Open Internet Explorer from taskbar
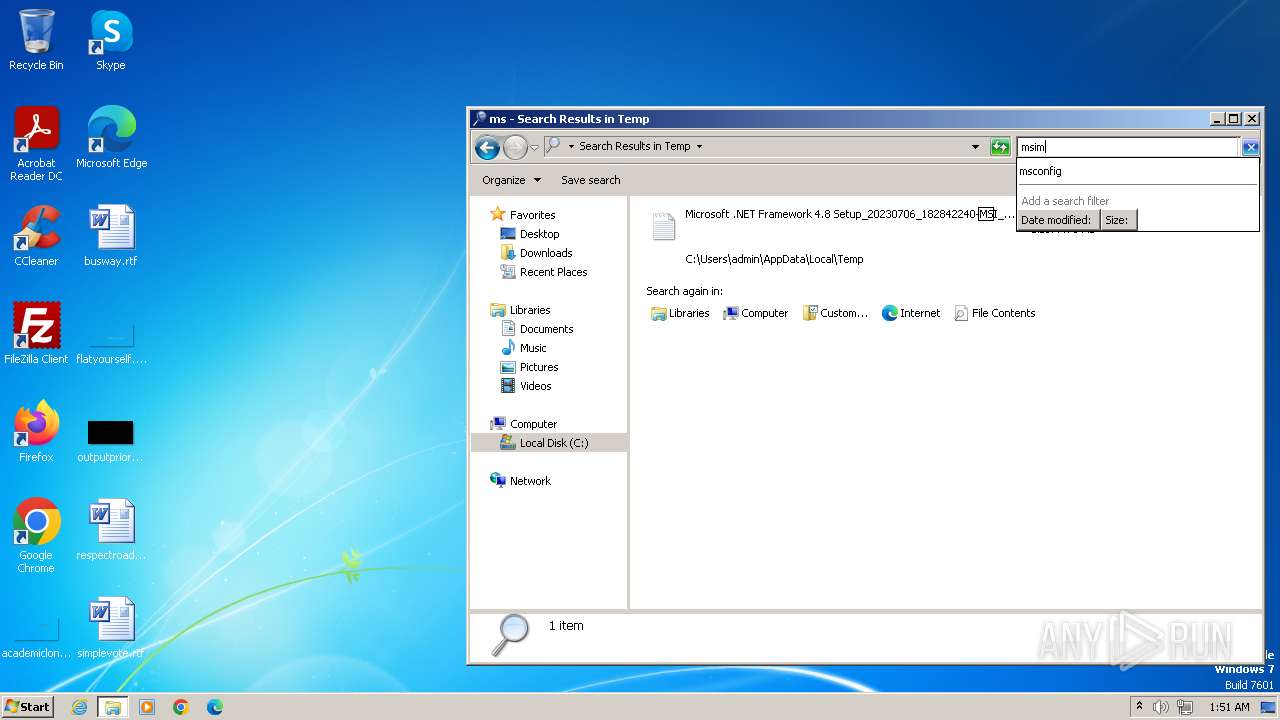Viewport: 1280px width, 720px height. 80,707
